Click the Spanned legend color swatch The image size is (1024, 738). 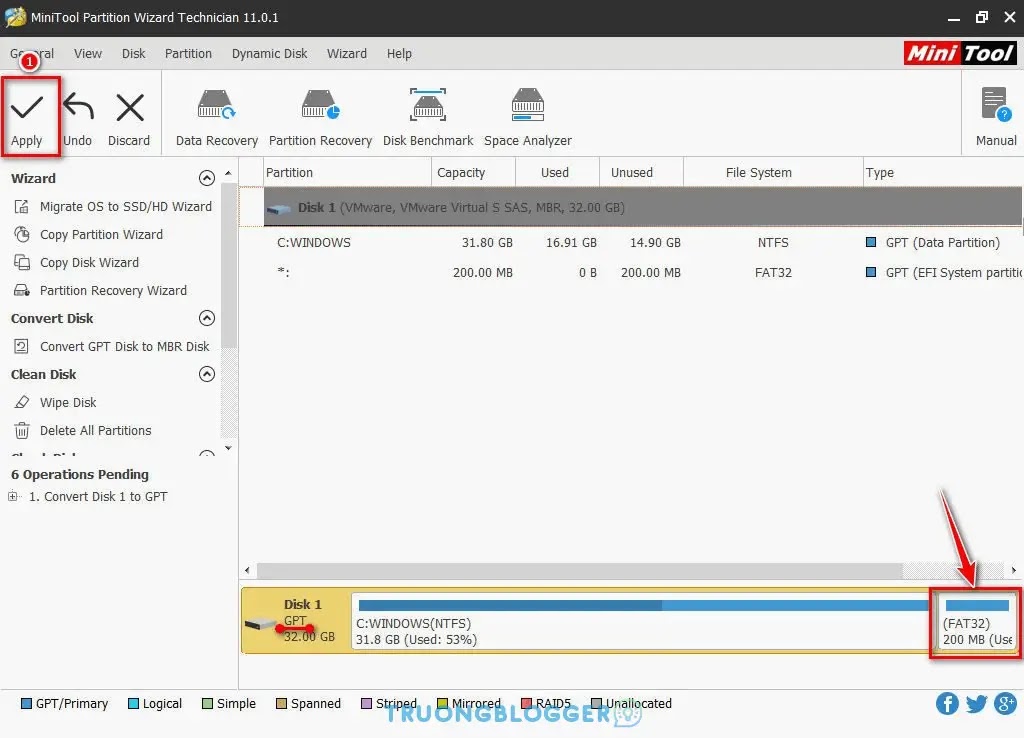(281, 703)
